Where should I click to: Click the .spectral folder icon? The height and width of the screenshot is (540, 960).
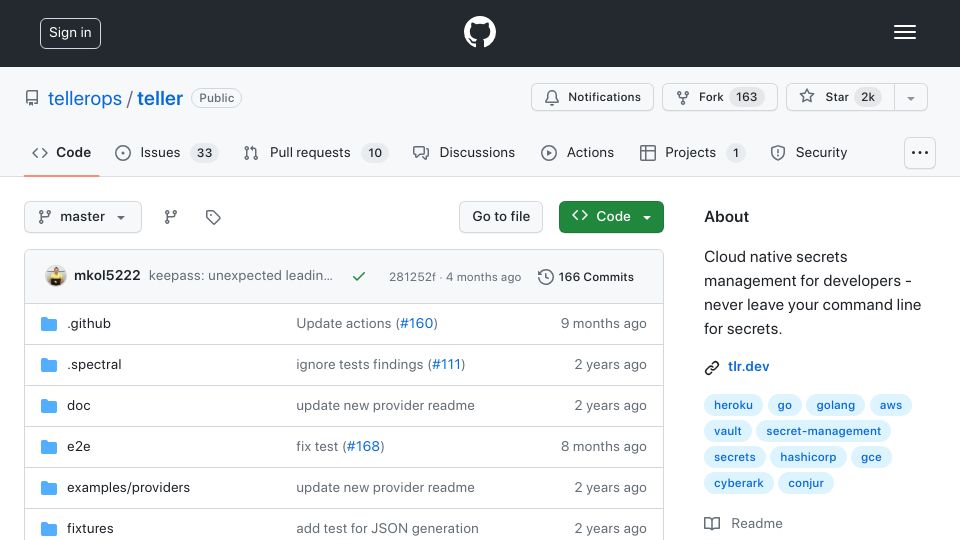pos(49,365)
